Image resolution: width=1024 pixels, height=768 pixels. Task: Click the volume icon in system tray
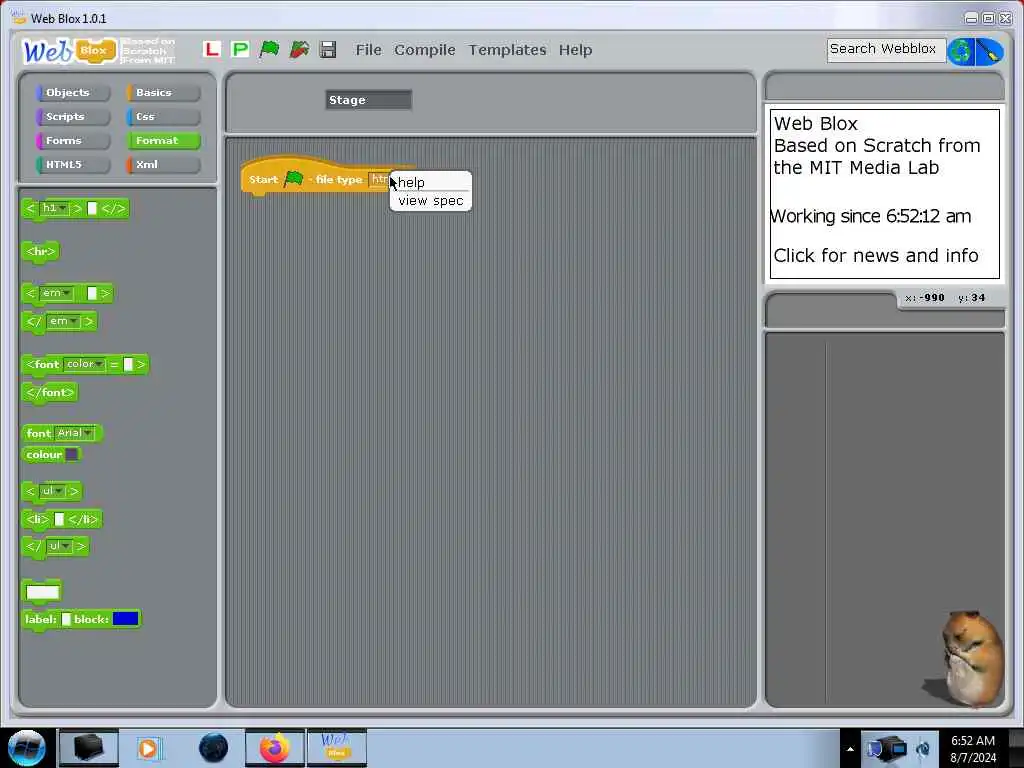pos(923,749)
